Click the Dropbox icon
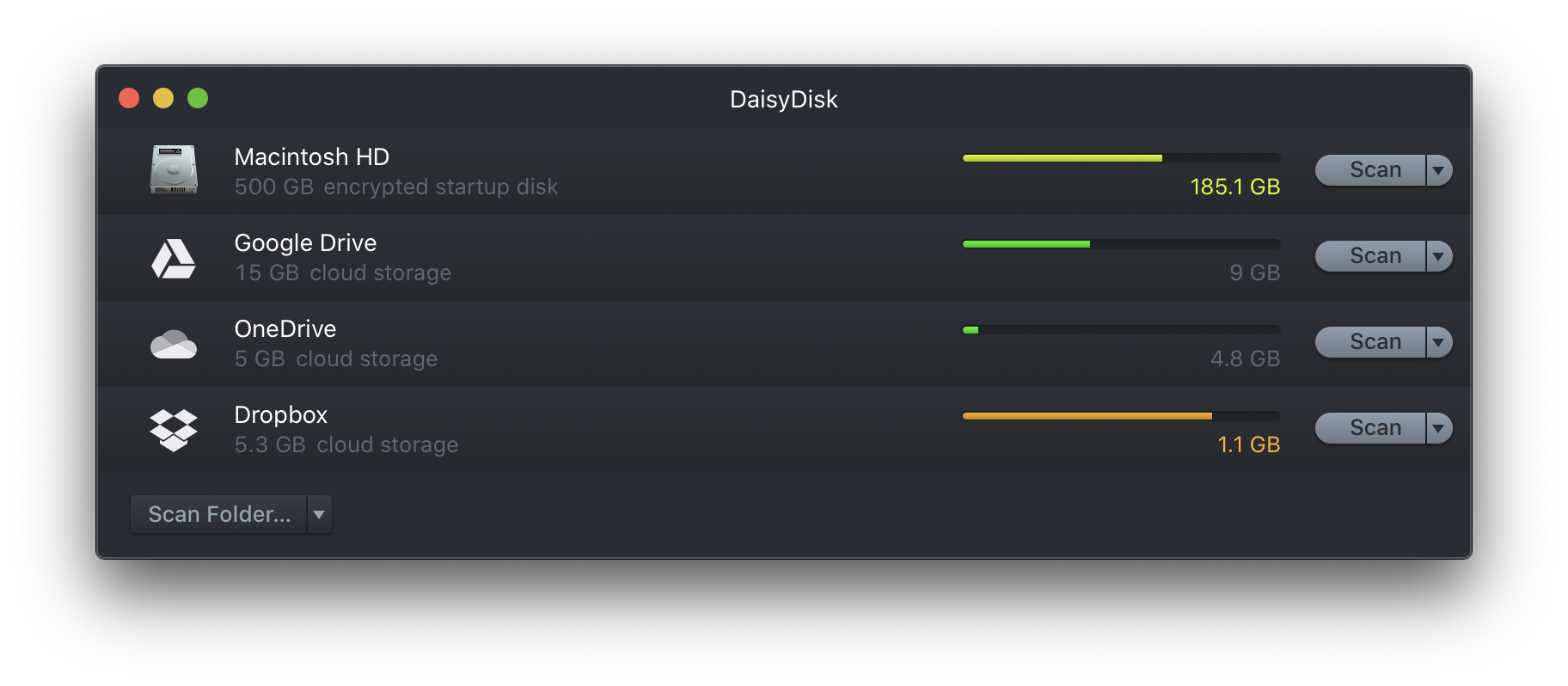The image size is (1568, 686). coord(174,429)
